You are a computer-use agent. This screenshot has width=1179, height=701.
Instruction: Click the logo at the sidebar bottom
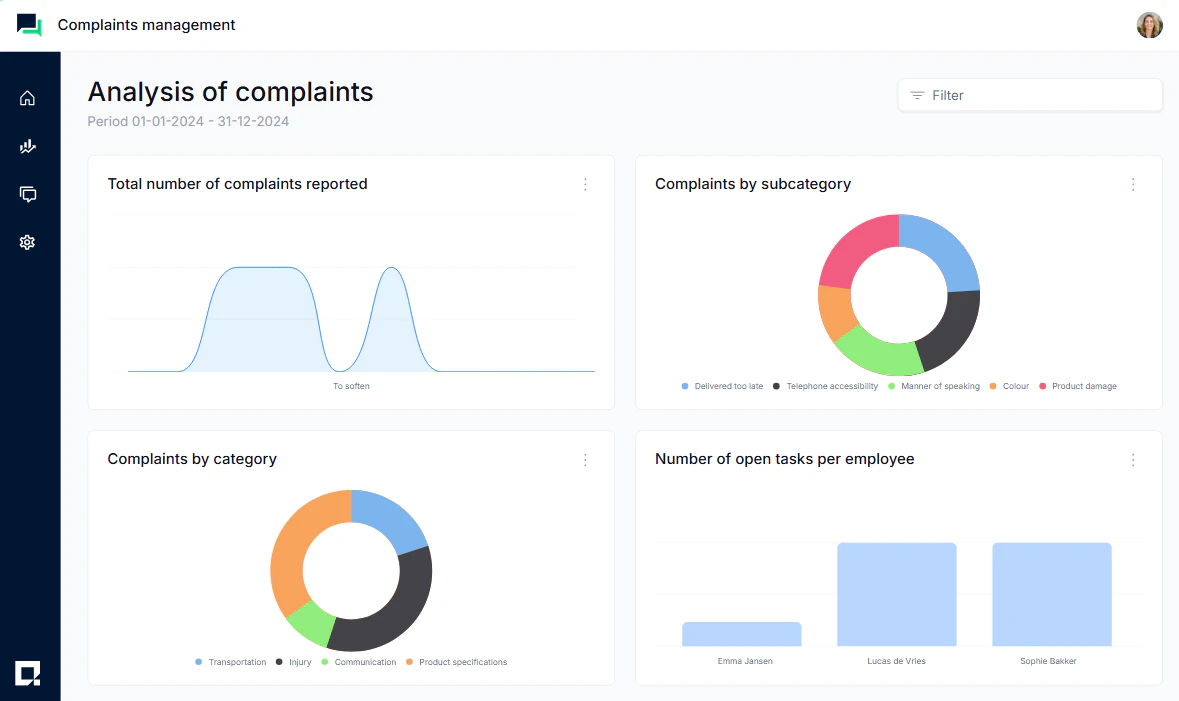[x=28, y=674]
